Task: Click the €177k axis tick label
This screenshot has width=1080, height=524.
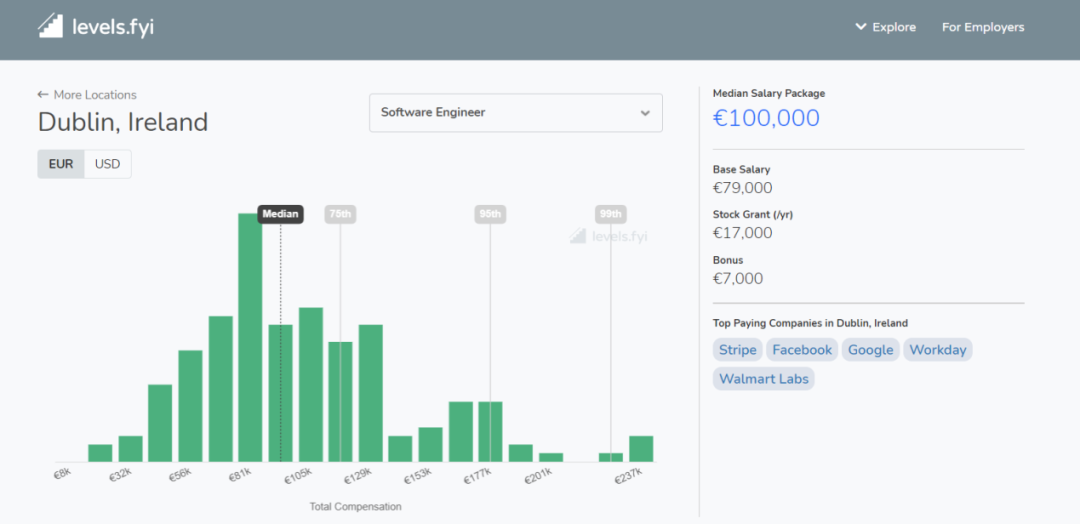Action: point(479,476)
